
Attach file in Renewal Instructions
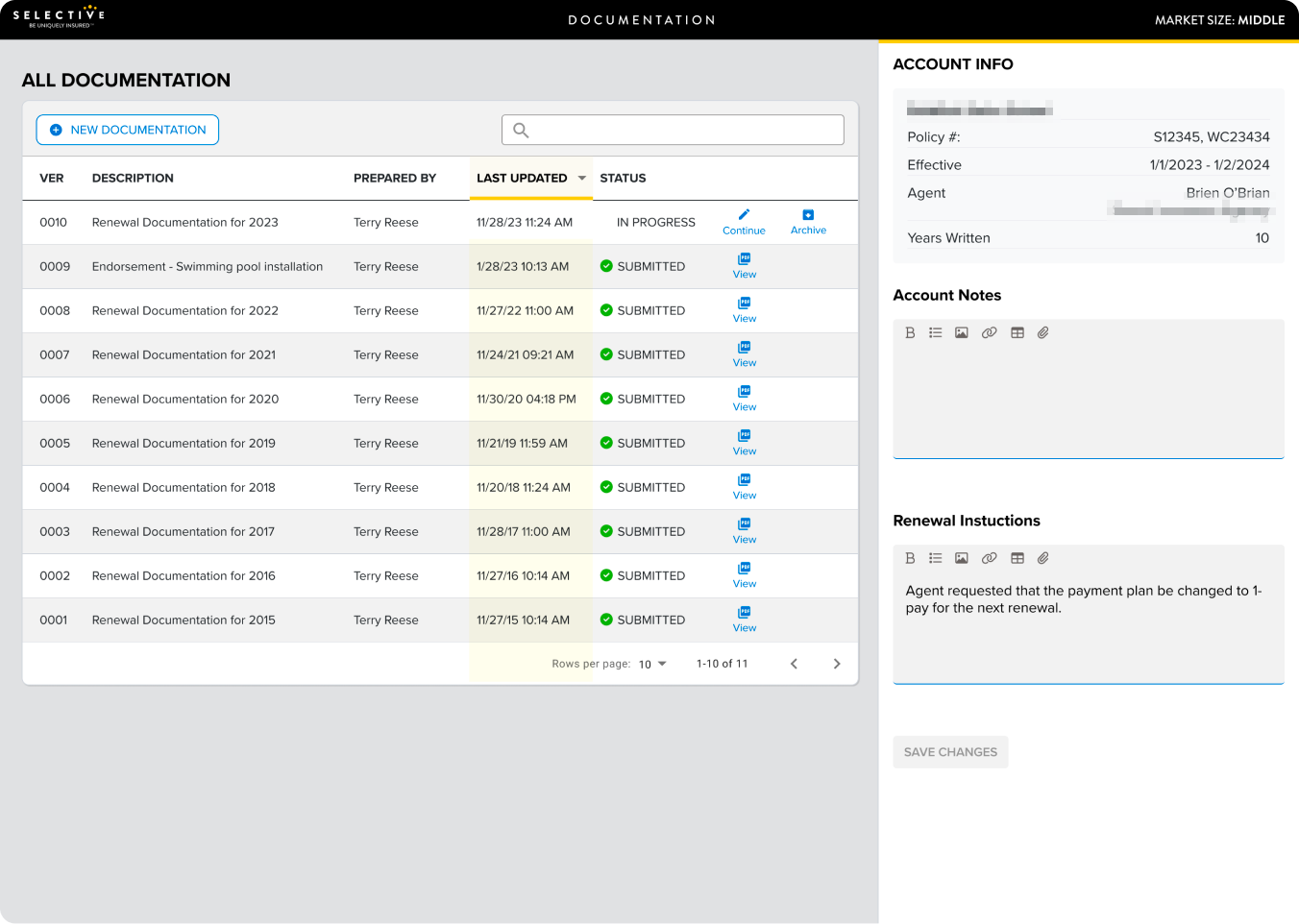[x=1042, y=558]
